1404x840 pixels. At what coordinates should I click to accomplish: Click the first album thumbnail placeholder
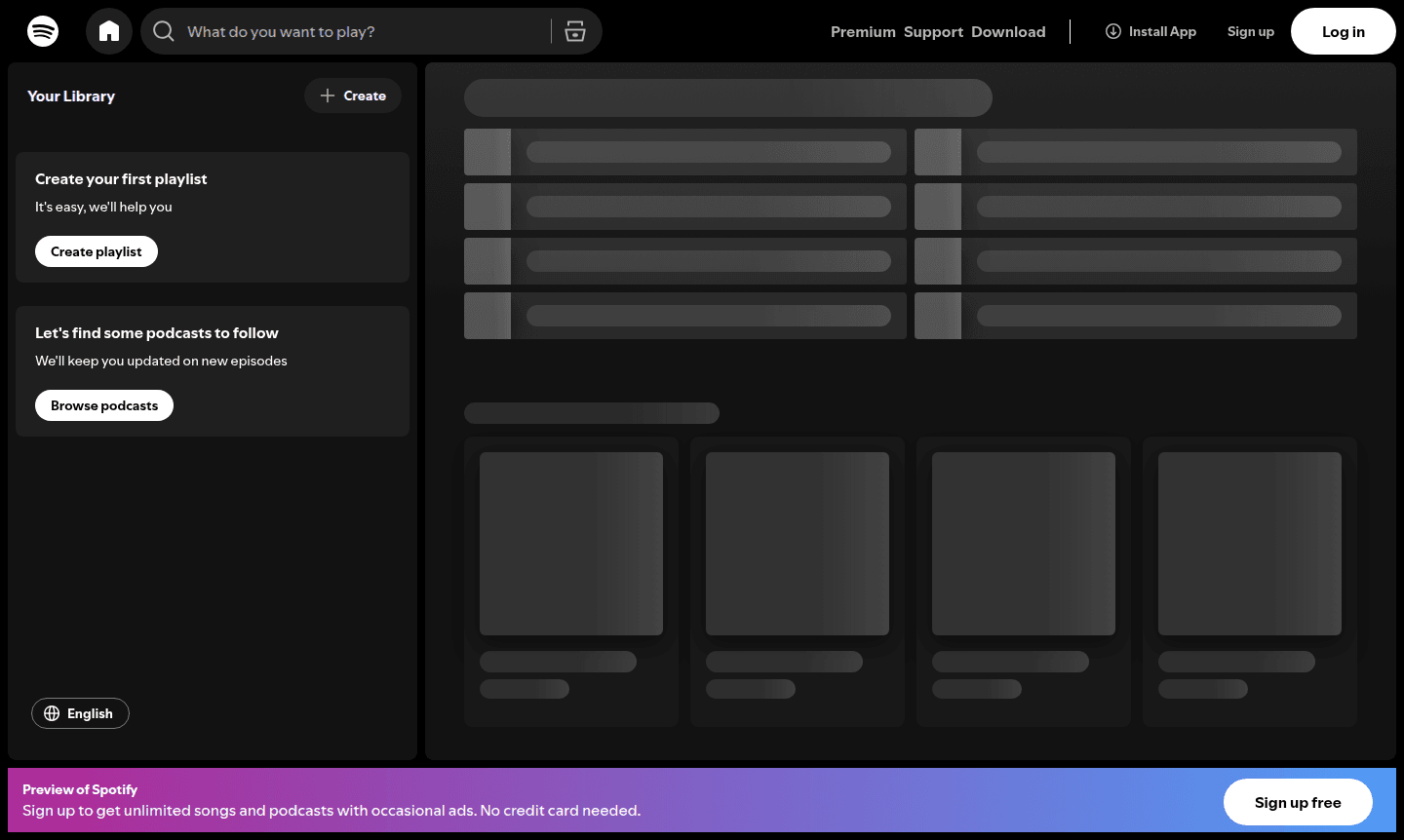point(570,543)
